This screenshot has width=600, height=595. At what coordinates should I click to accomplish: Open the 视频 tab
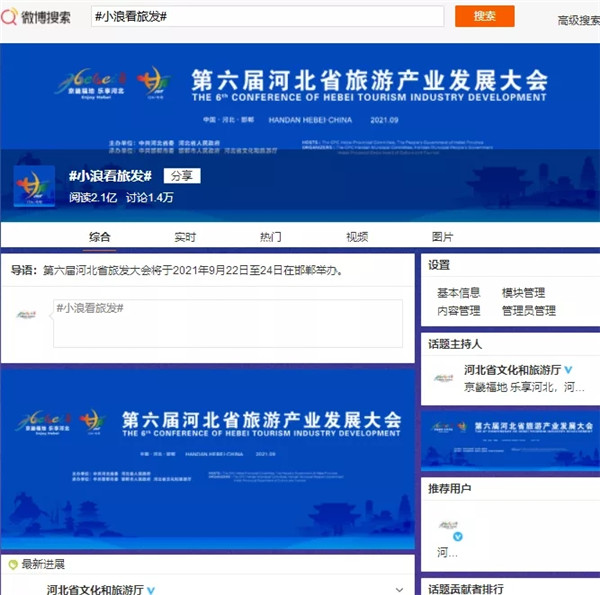[x=357, y=237]
